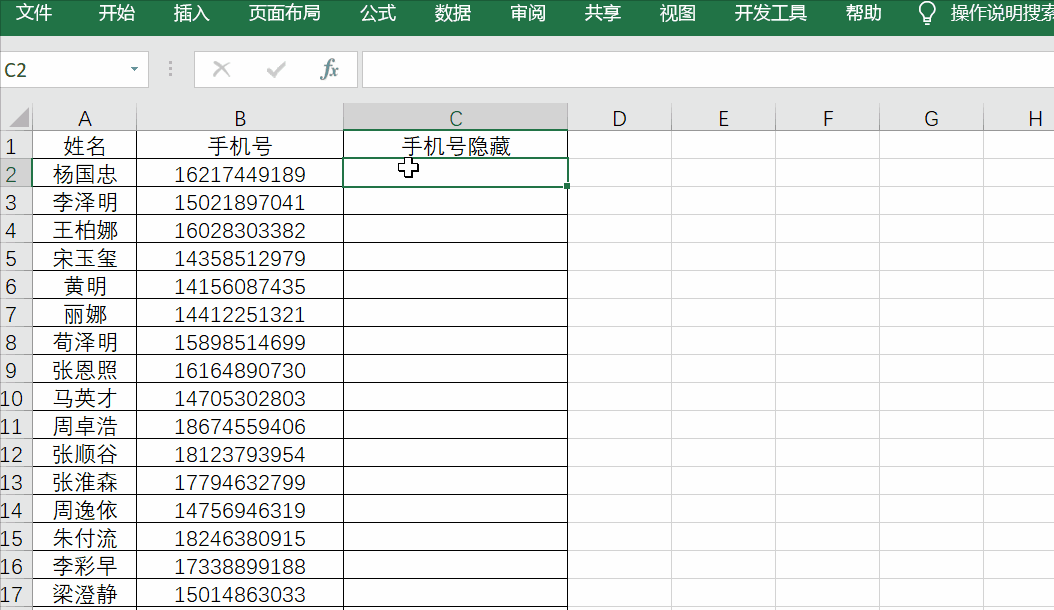This screenshot has height=610, width=1054.
Task: Open the 公式 ribbon tab
Action: coord(378,13)
